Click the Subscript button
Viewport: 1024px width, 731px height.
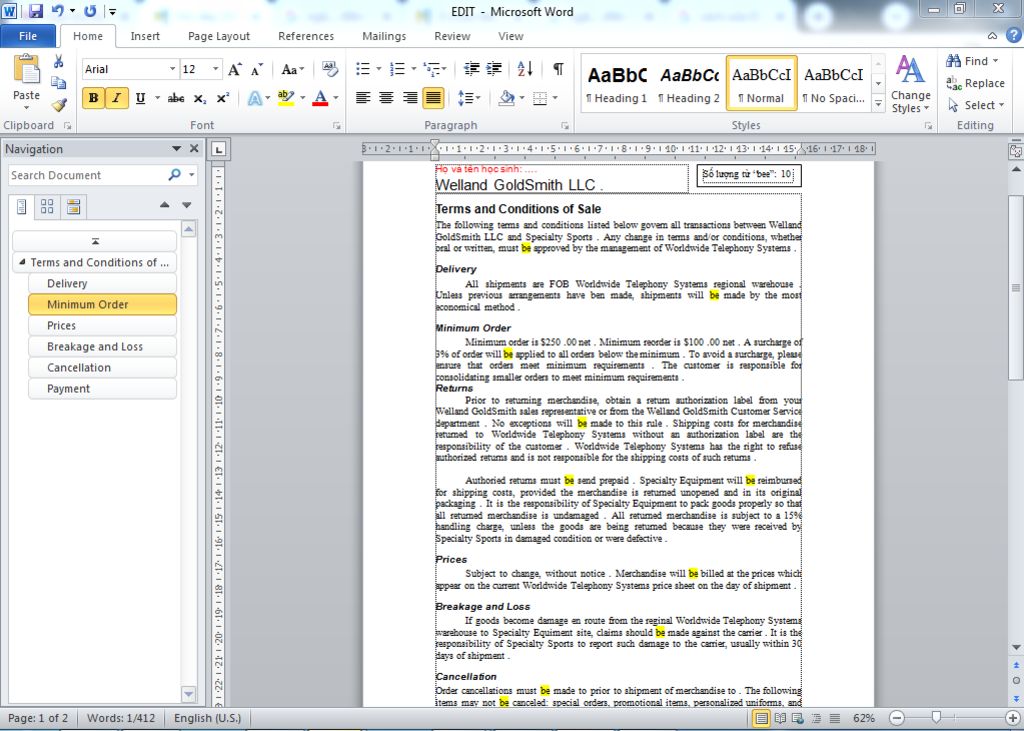click(200, 99)
